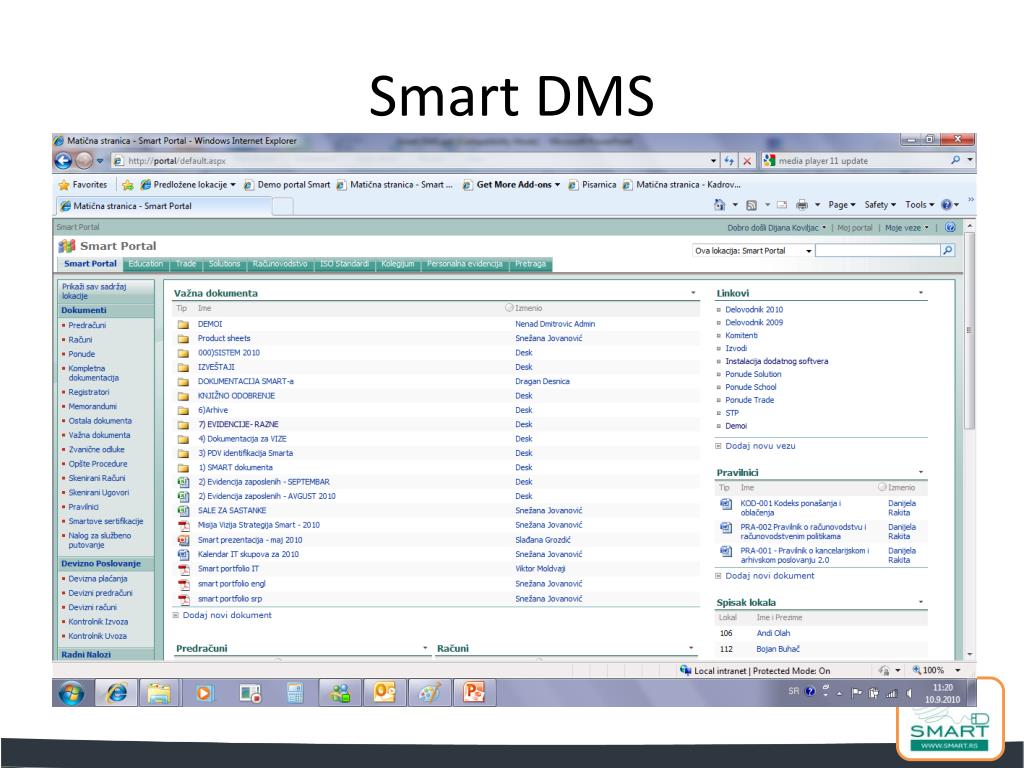Open the Page dropdown menu
The height and width of the screenshot is (768, 1024).
[x=841, y=205]
